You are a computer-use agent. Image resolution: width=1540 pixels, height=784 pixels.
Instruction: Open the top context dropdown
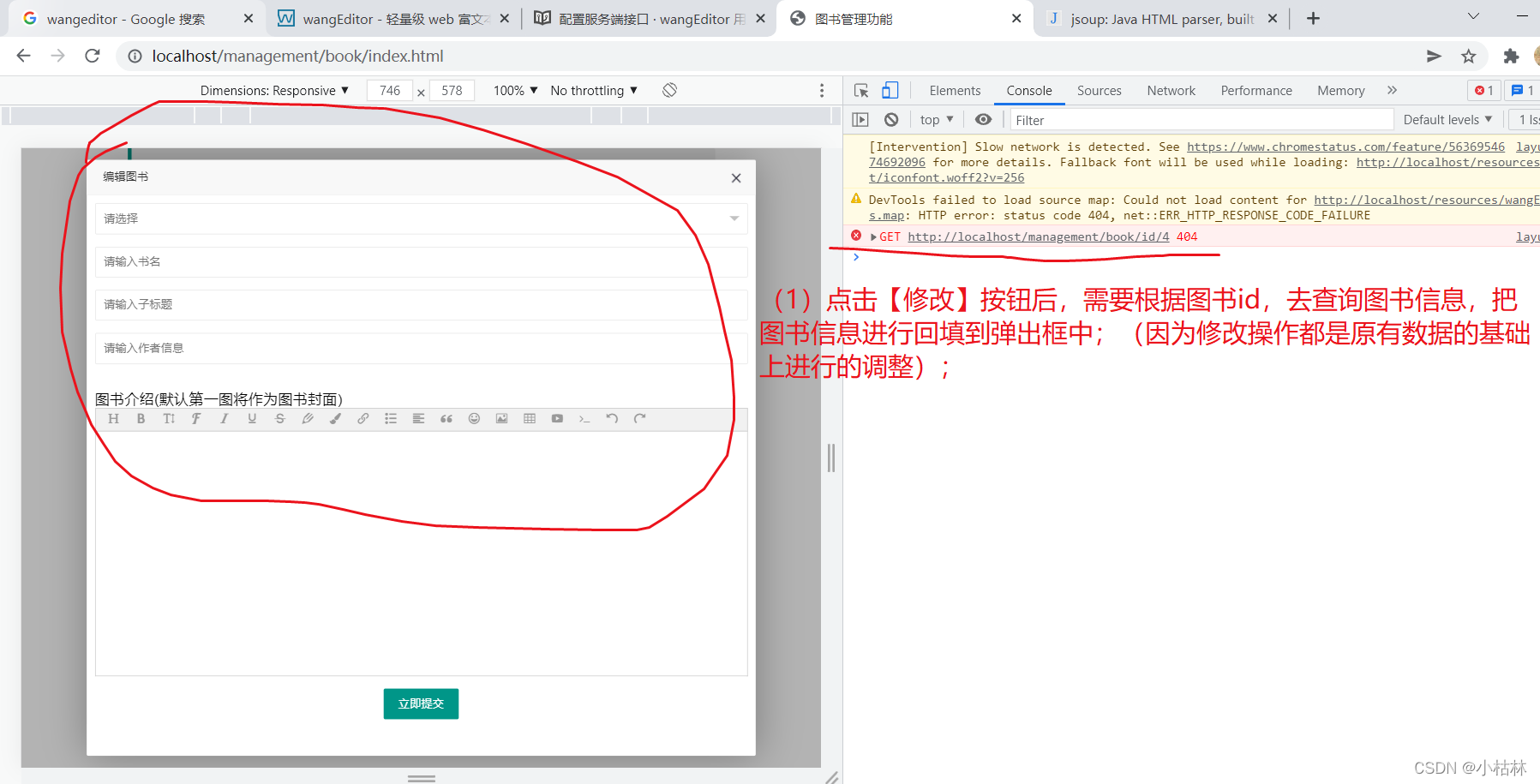(x=937, y=120)
